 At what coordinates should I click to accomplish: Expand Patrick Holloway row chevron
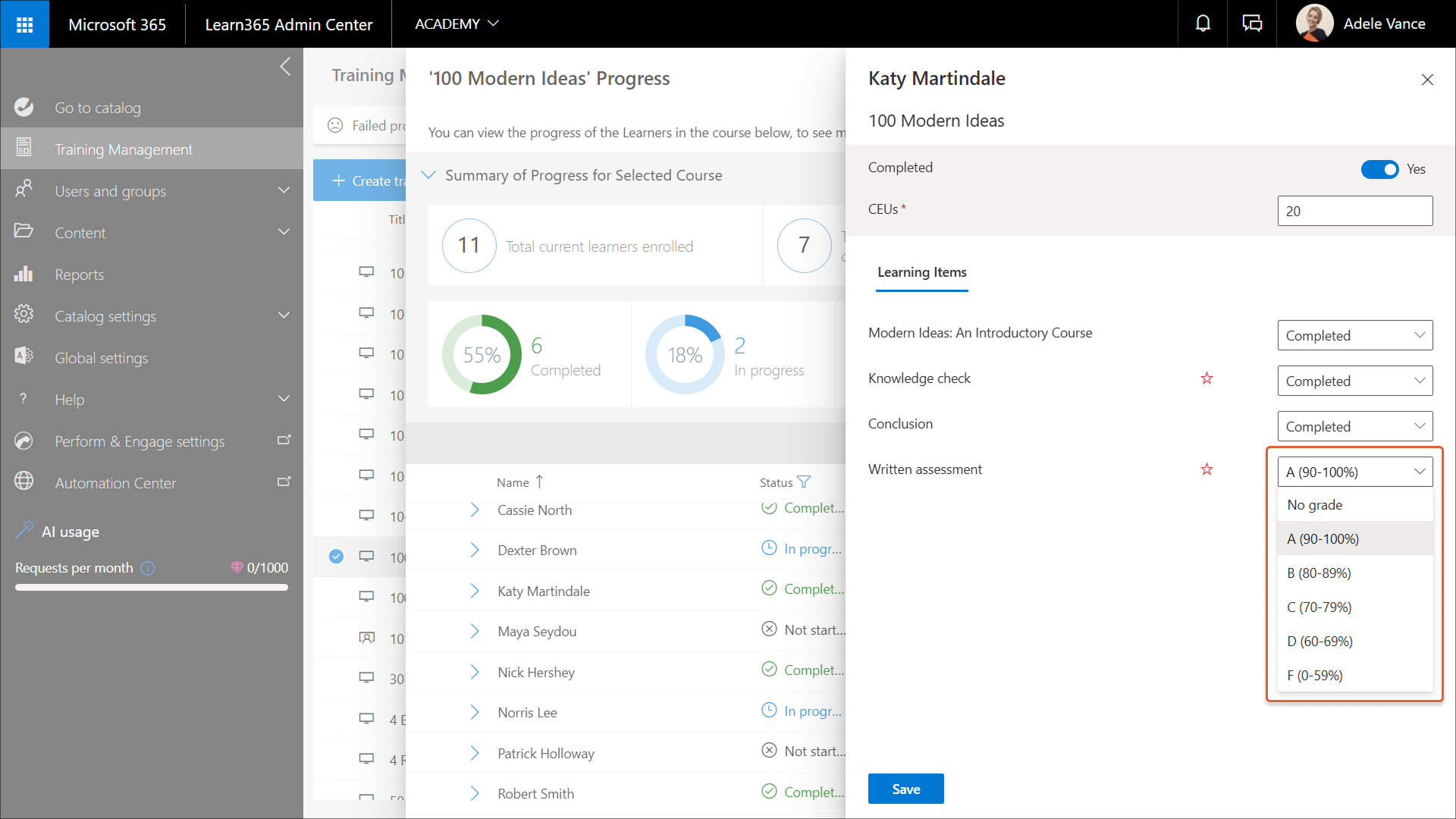(475, 753)
